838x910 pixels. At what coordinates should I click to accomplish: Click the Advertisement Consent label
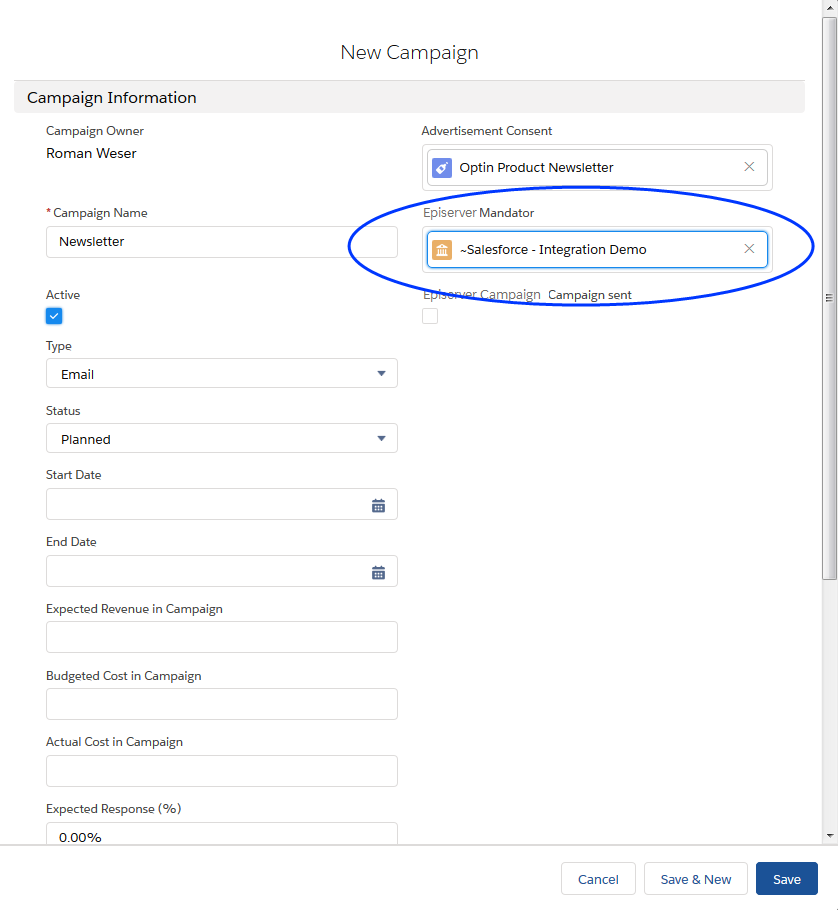click(486, 131)
